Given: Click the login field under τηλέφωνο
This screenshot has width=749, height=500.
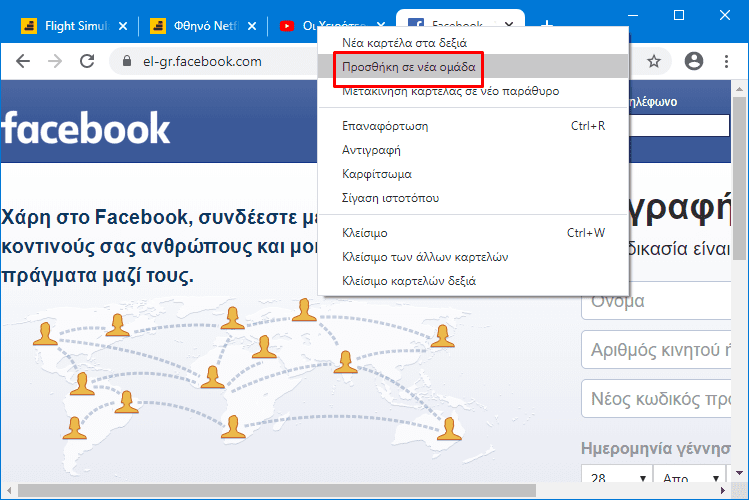Looking at the screenshot, I should (679, 126).
